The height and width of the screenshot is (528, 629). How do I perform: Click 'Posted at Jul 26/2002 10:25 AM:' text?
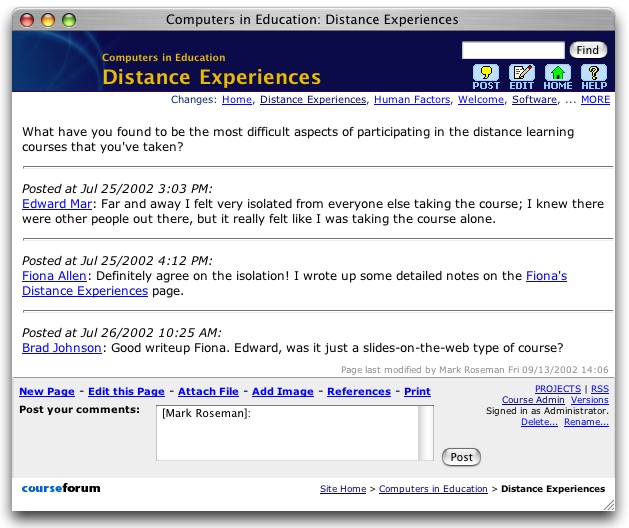(122, 333)
